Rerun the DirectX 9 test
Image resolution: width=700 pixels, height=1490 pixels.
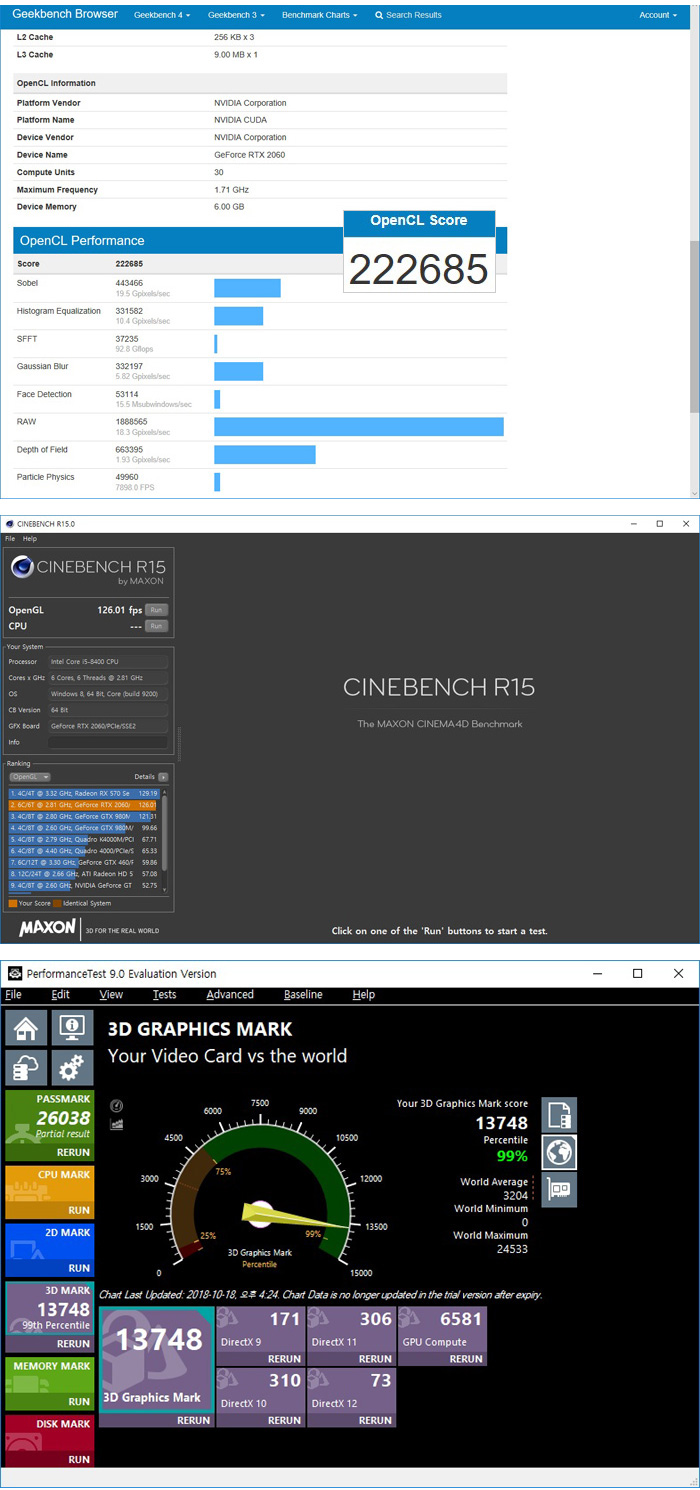click(x=285, y=1359)
